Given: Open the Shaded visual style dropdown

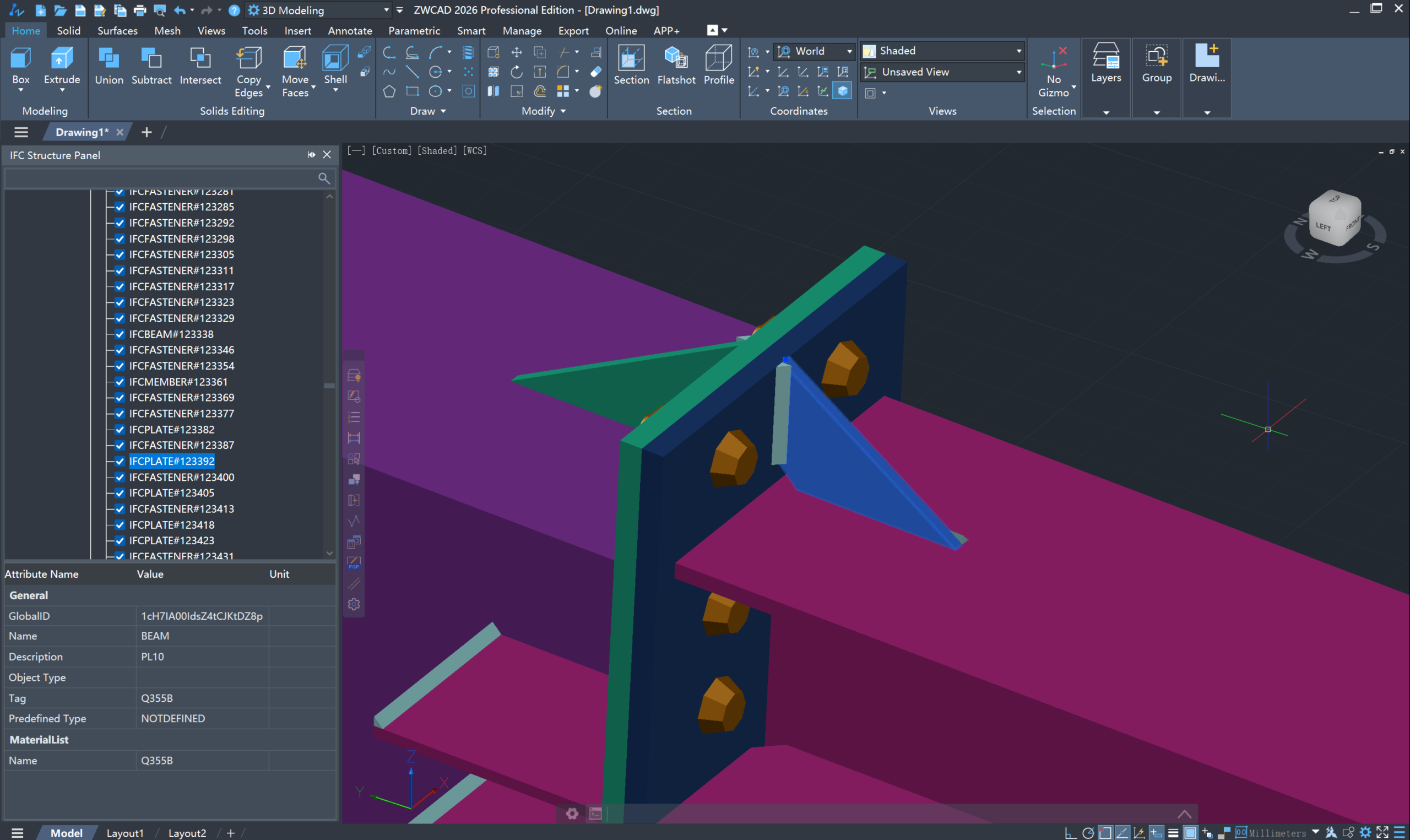Looking at the screenshot, I should 942,50.
